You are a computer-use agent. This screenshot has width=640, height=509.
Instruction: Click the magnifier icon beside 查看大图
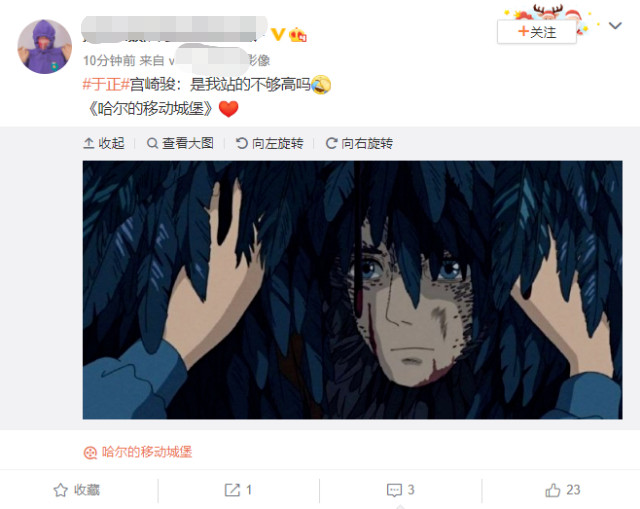pyautogui.click(x=152, y=143)
